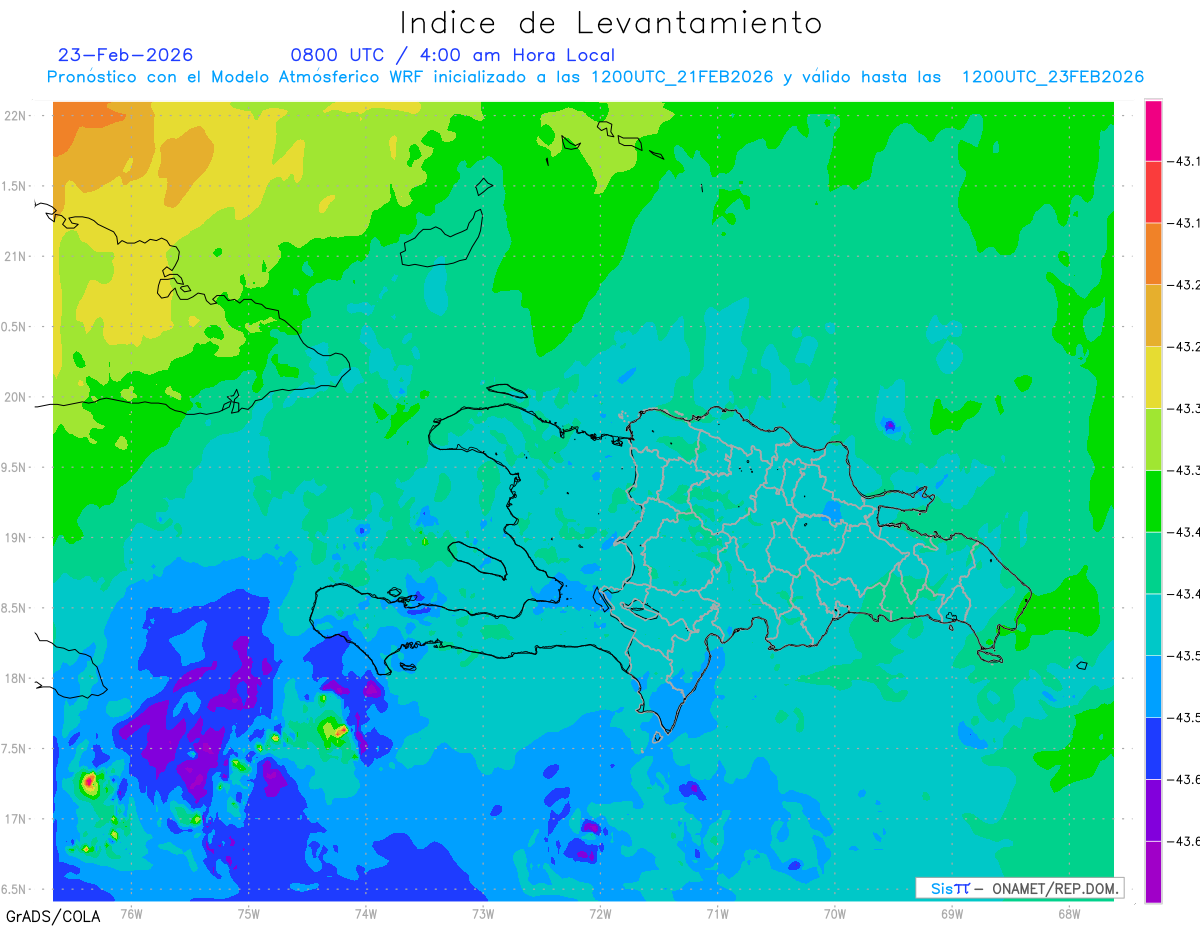Select the '18N' latitude label
The image size is (1200, 927).
(x=14, y=679)
